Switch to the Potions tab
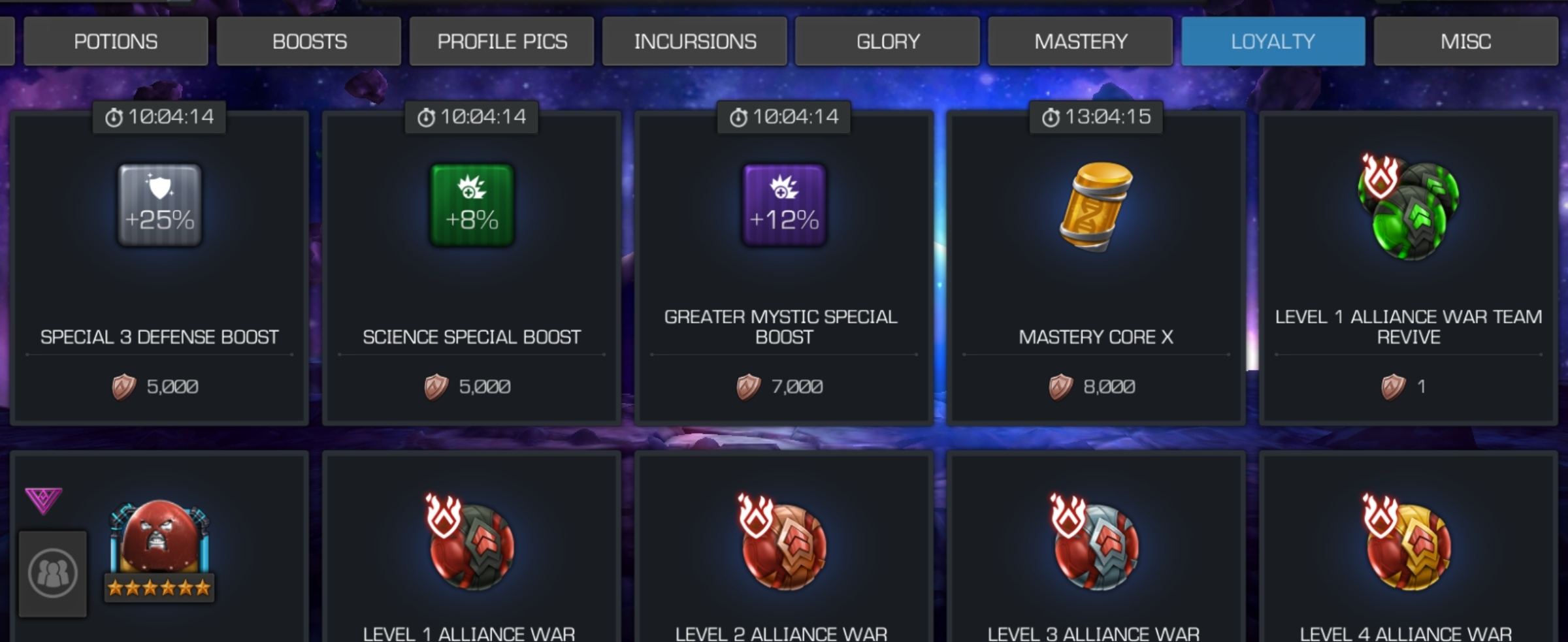Screen dimensions: 1568x642 coord(116,41)
